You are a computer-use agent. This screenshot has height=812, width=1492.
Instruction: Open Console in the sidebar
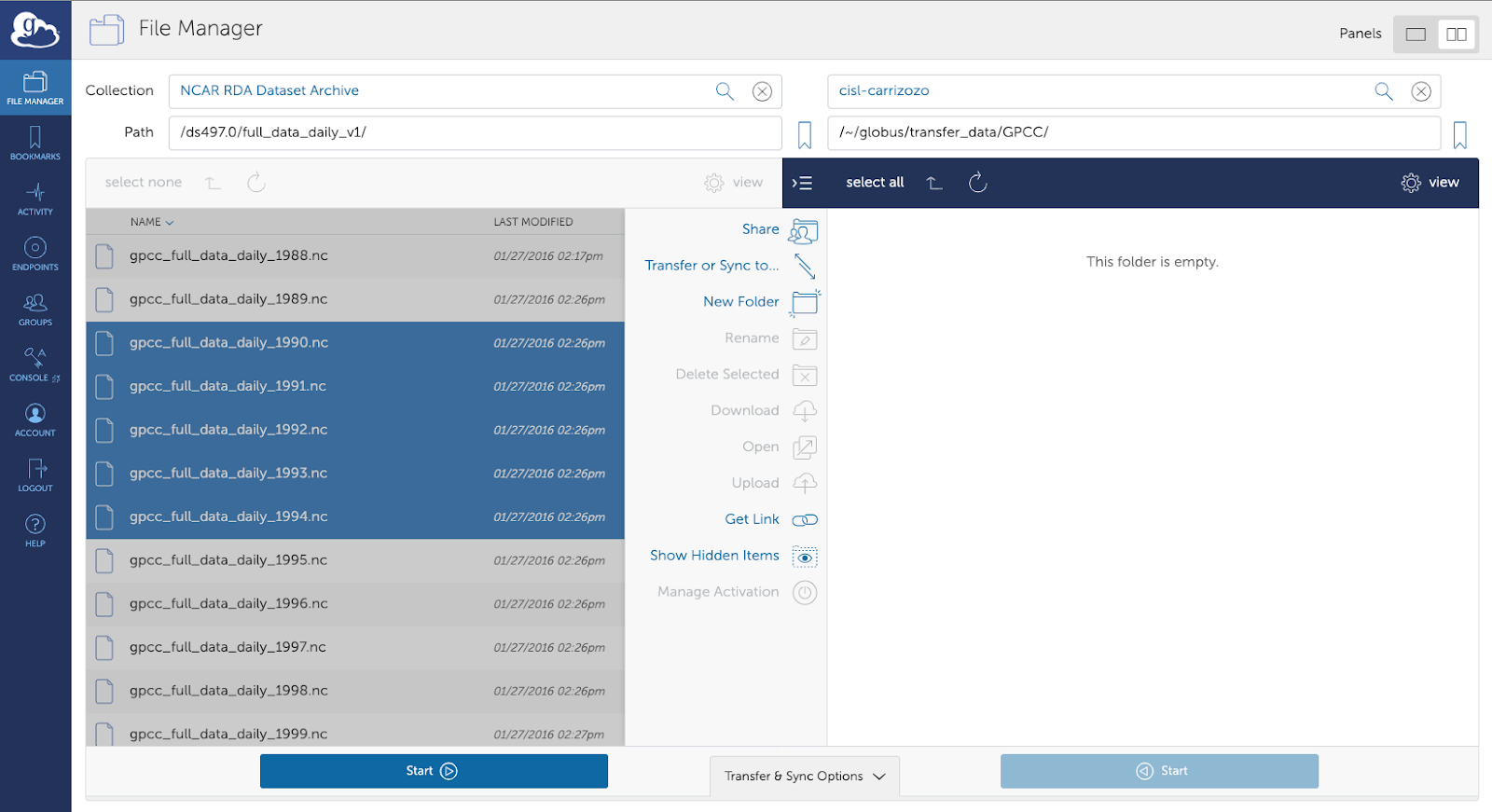point(35,365)
